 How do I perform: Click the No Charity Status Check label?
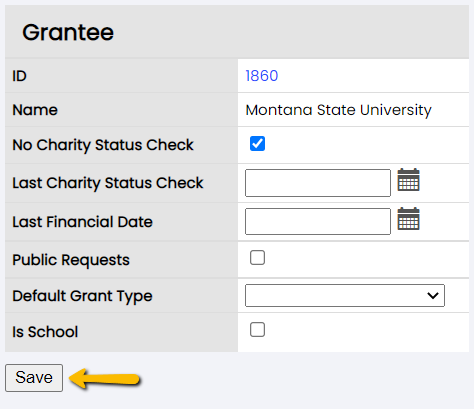(x=103, y=145)
